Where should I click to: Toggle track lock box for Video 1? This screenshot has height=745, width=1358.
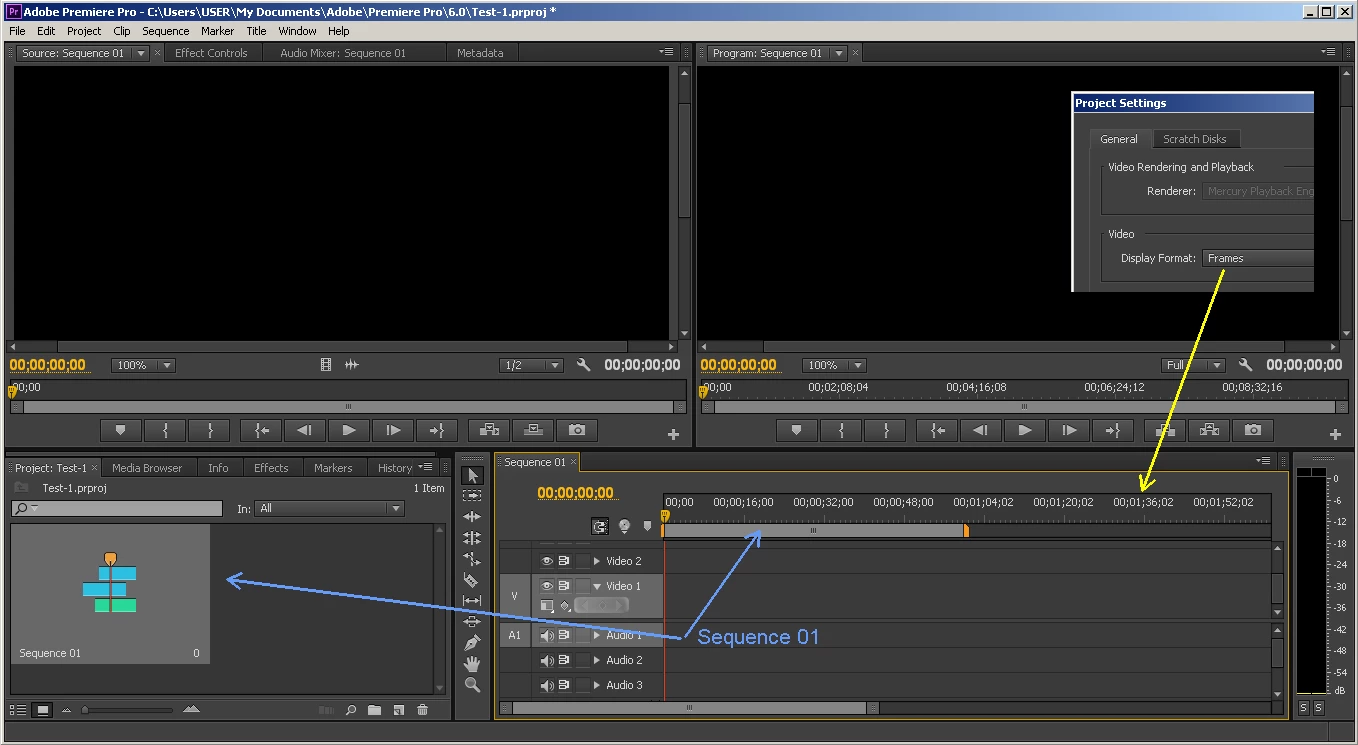point(582,586)
